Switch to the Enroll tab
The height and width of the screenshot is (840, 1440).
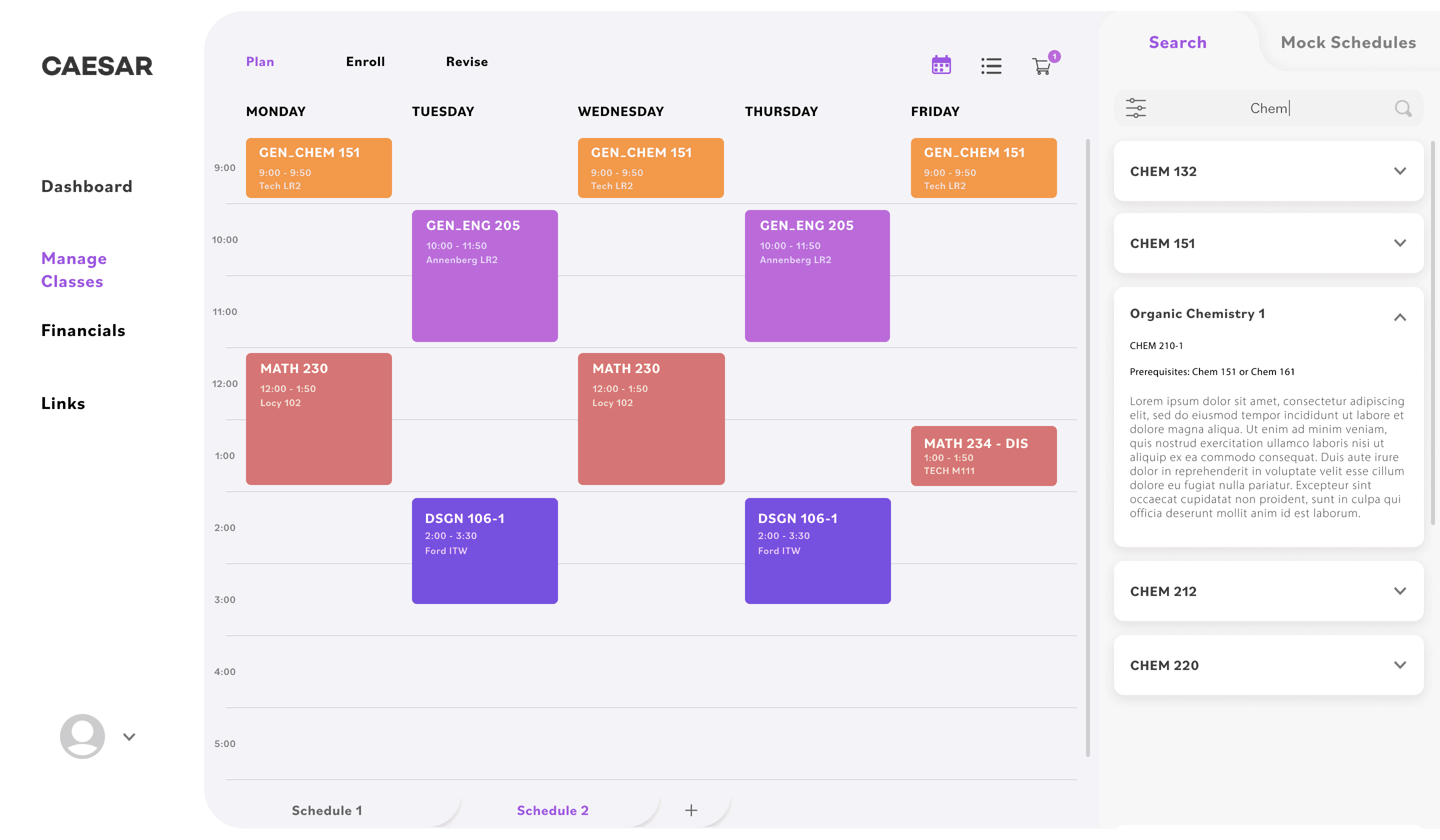tap(365, 61)
